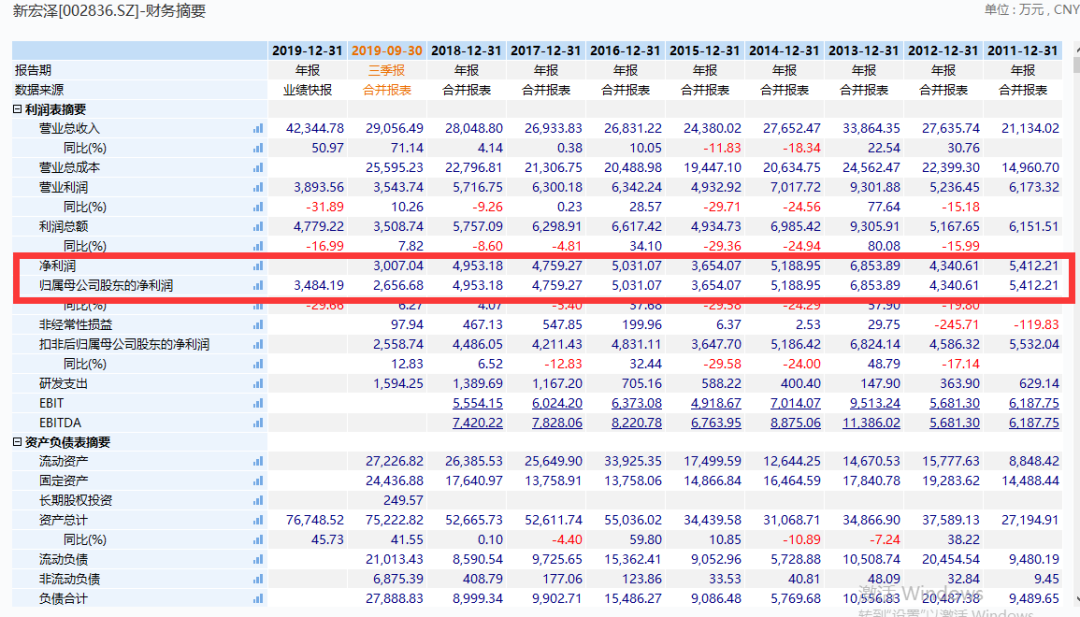Open chart icon for 归属母公司股东的净利润
1080x617 pixels.
[258, 286]
